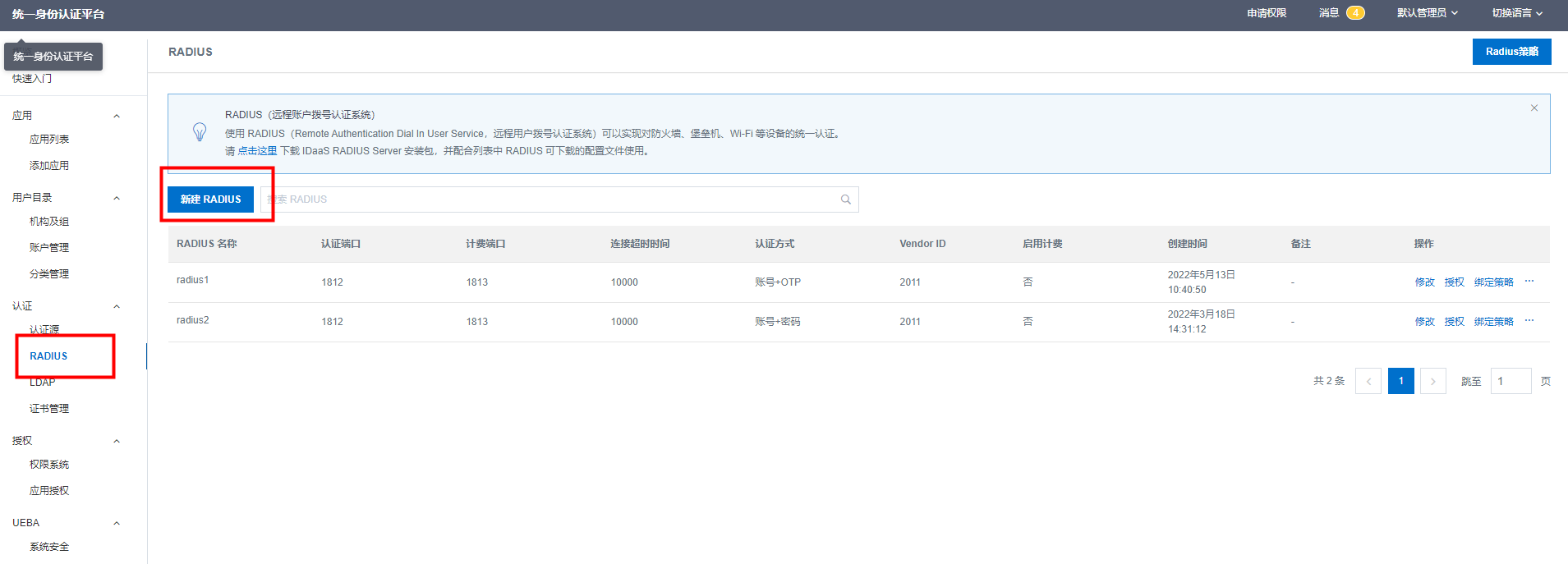Focus the jump-to page number field
This screenshot has width=1568, height=564.
click(1510, 381)
